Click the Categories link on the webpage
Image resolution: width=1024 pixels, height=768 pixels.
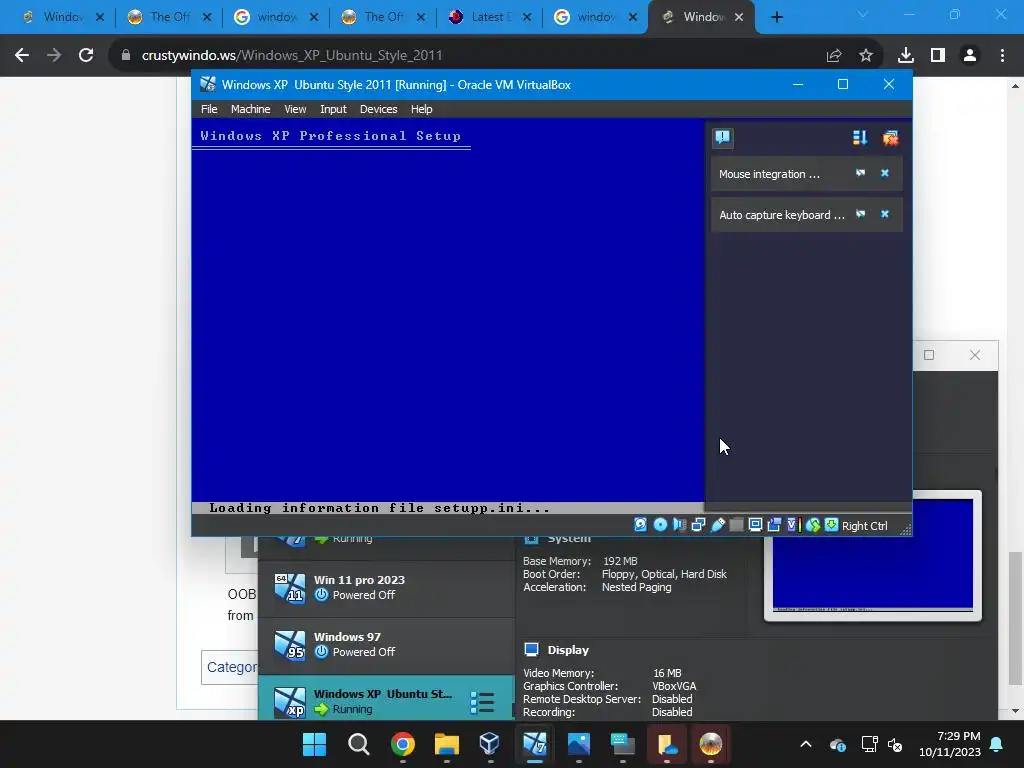coord(232,667)
